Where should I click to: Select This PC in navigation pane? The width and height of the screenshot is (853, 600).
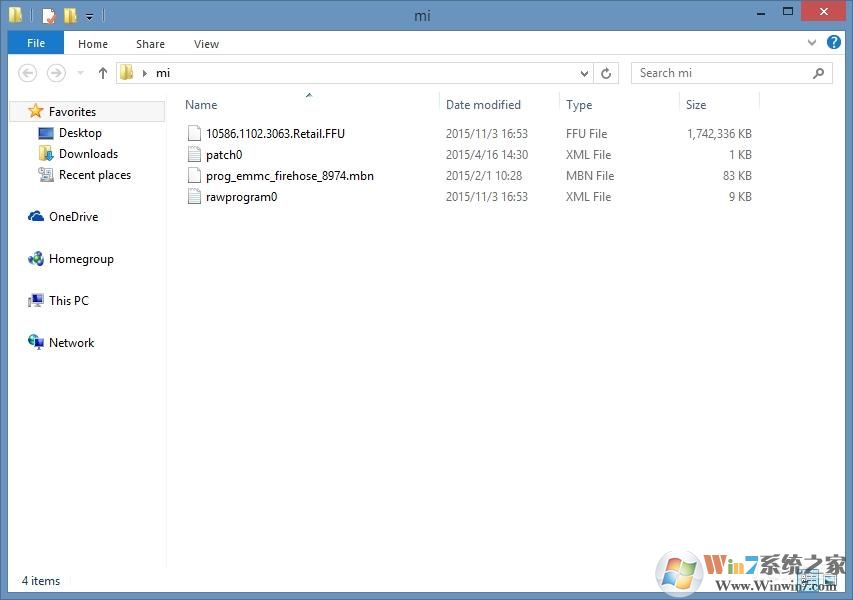[x=69, y=301]
